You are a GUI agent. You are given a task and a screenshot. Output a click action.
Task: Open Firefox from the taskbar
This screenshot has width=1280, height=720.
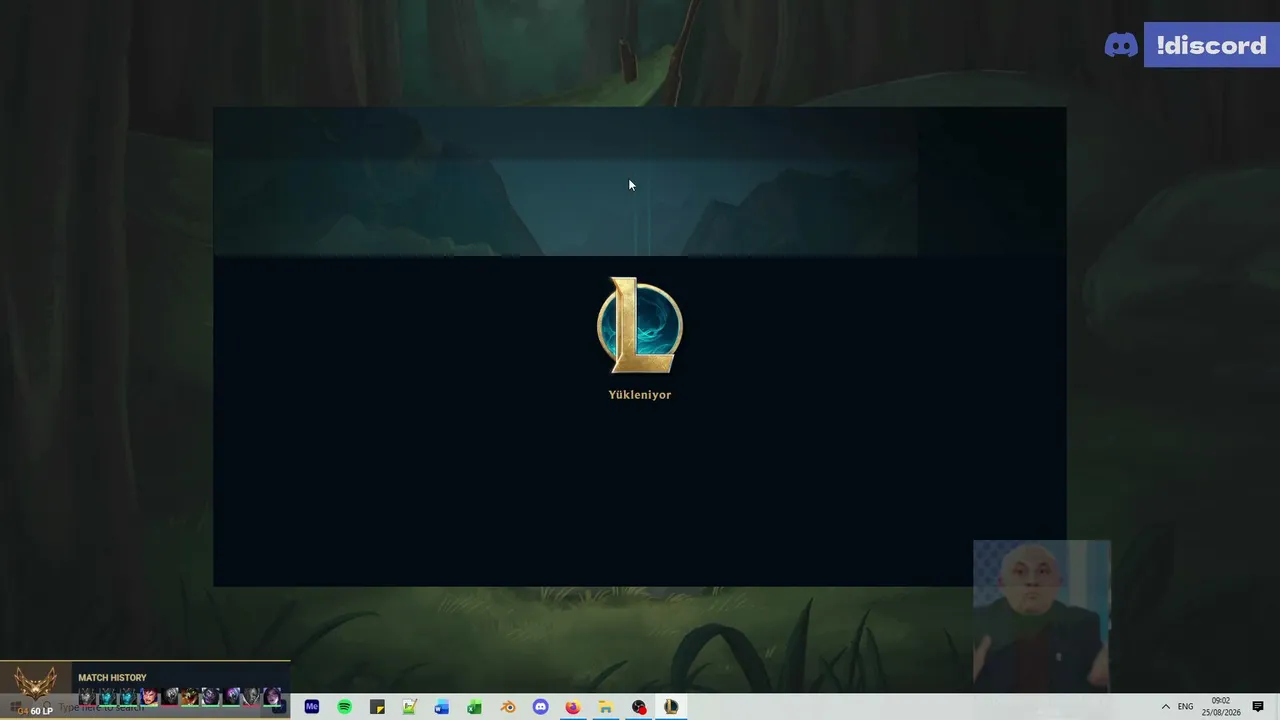(x=573, y=707)
